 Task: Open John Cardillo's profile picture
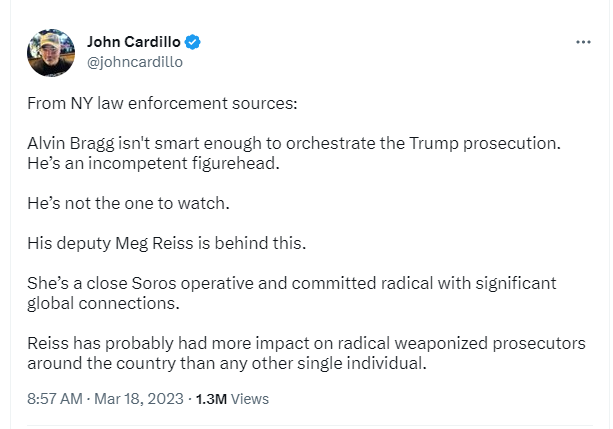(51, 52)
